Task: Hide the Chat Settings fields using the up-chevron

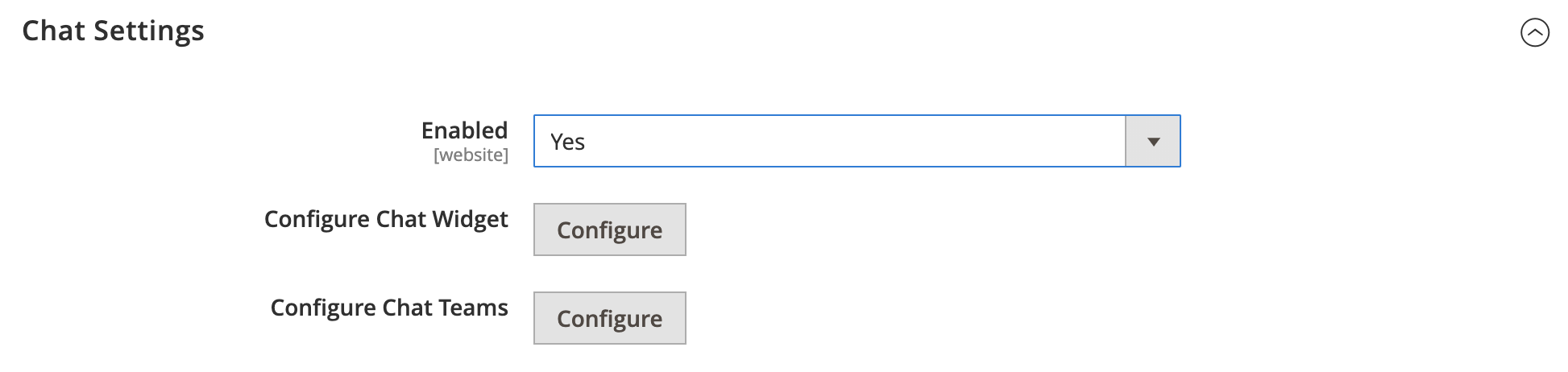Action: [x=1534, y=33]
